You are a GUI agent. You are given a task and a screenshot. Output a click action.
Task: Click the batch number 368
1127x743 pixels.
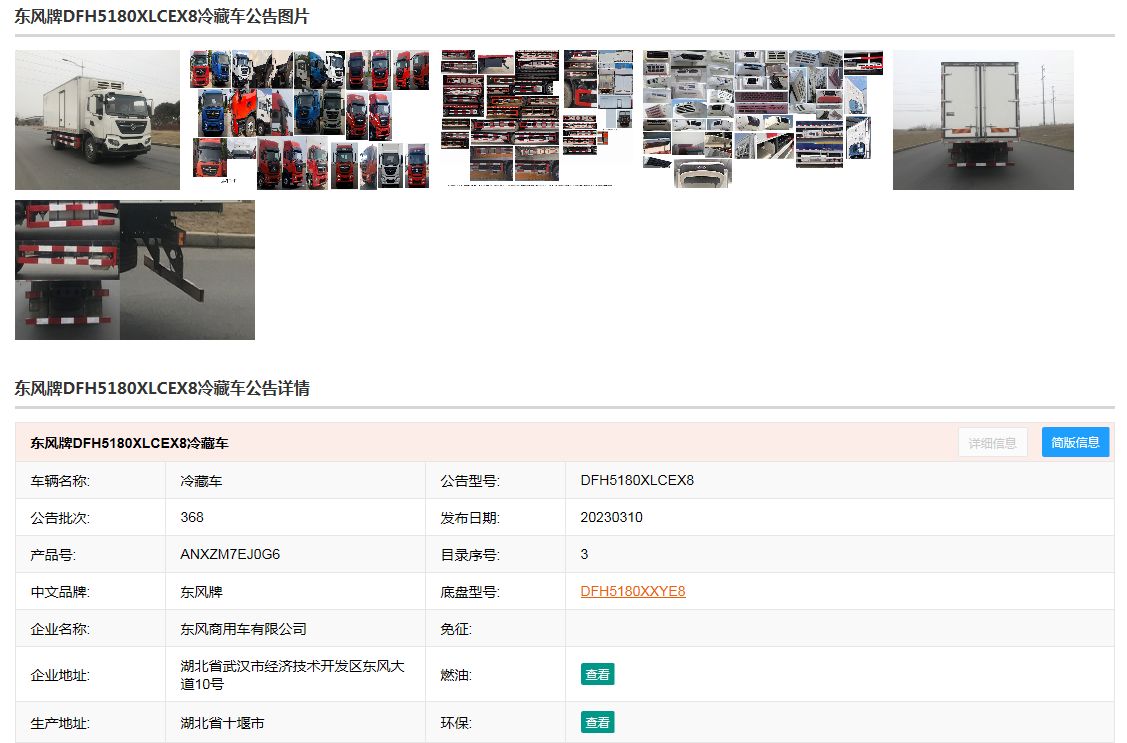[x=192, y=517]
